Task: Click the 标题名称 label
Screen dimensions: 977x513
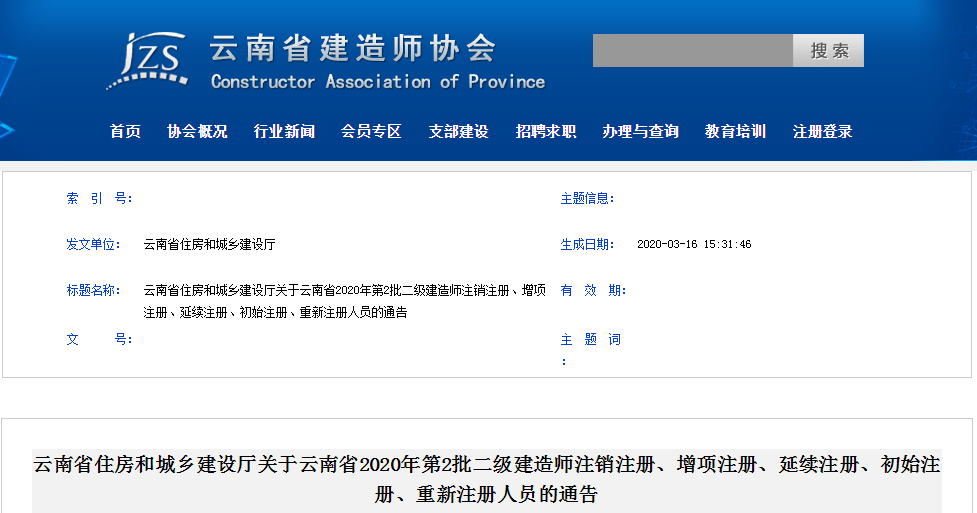Action: coord(93,290)
